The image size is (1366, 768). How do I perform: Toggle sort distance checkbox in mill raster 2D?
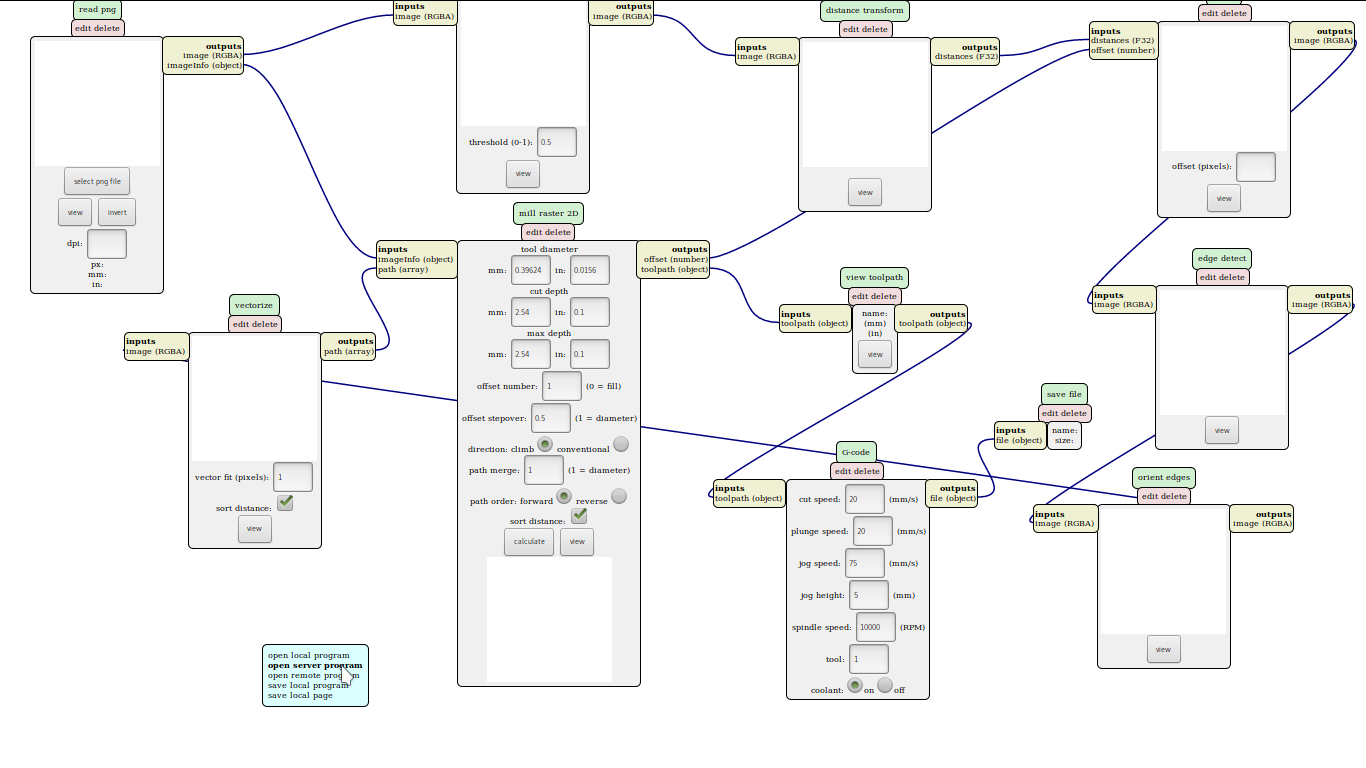(x=579, y=516)
